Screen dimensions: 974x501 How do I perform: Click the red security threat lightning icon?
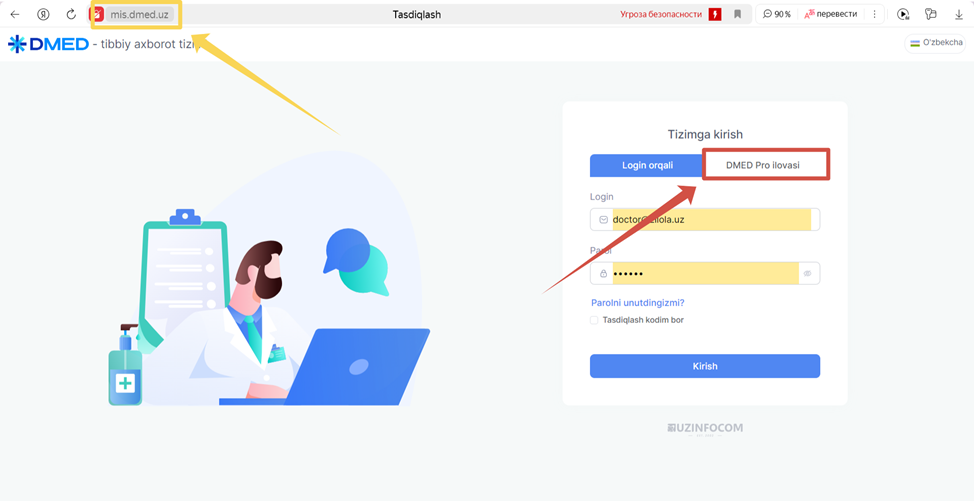pos(714,14)
